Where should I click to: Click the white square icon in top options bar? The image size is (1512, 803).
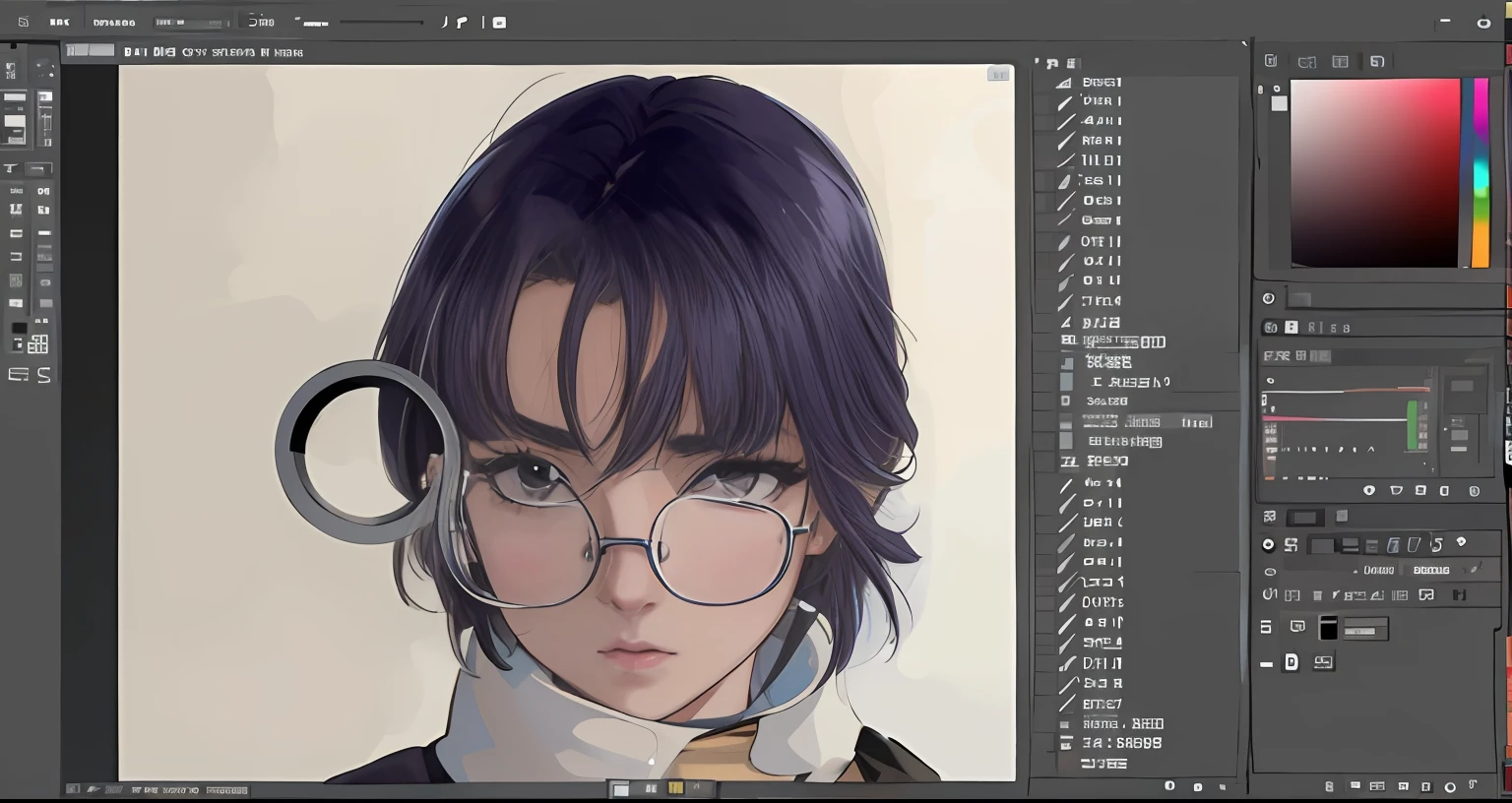(x=499, y=22)
